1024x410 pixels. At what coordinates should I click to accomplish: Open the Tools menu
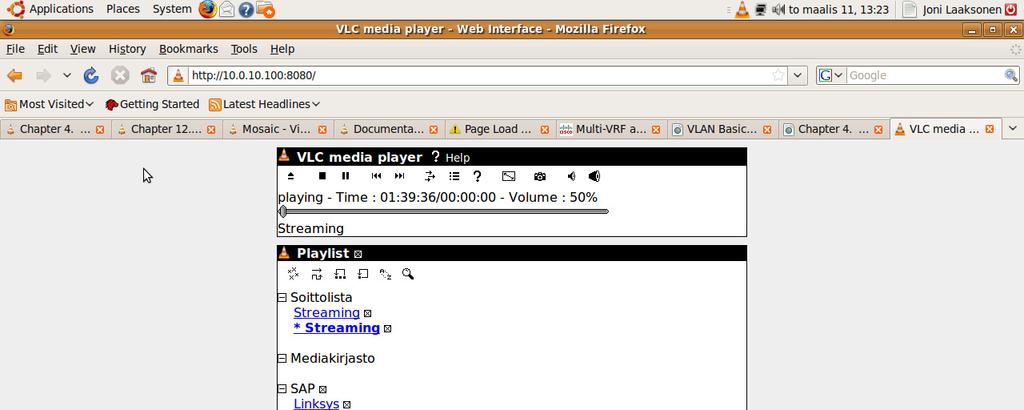244,49
